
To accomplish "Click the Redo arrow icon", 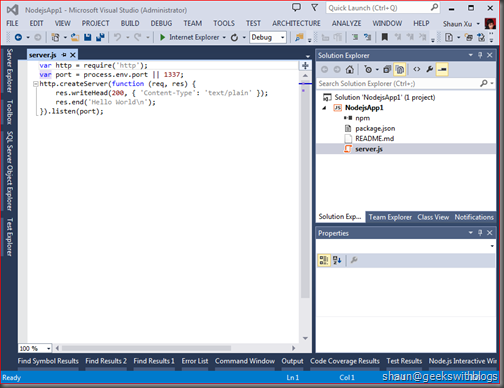I will pos(138,37).
